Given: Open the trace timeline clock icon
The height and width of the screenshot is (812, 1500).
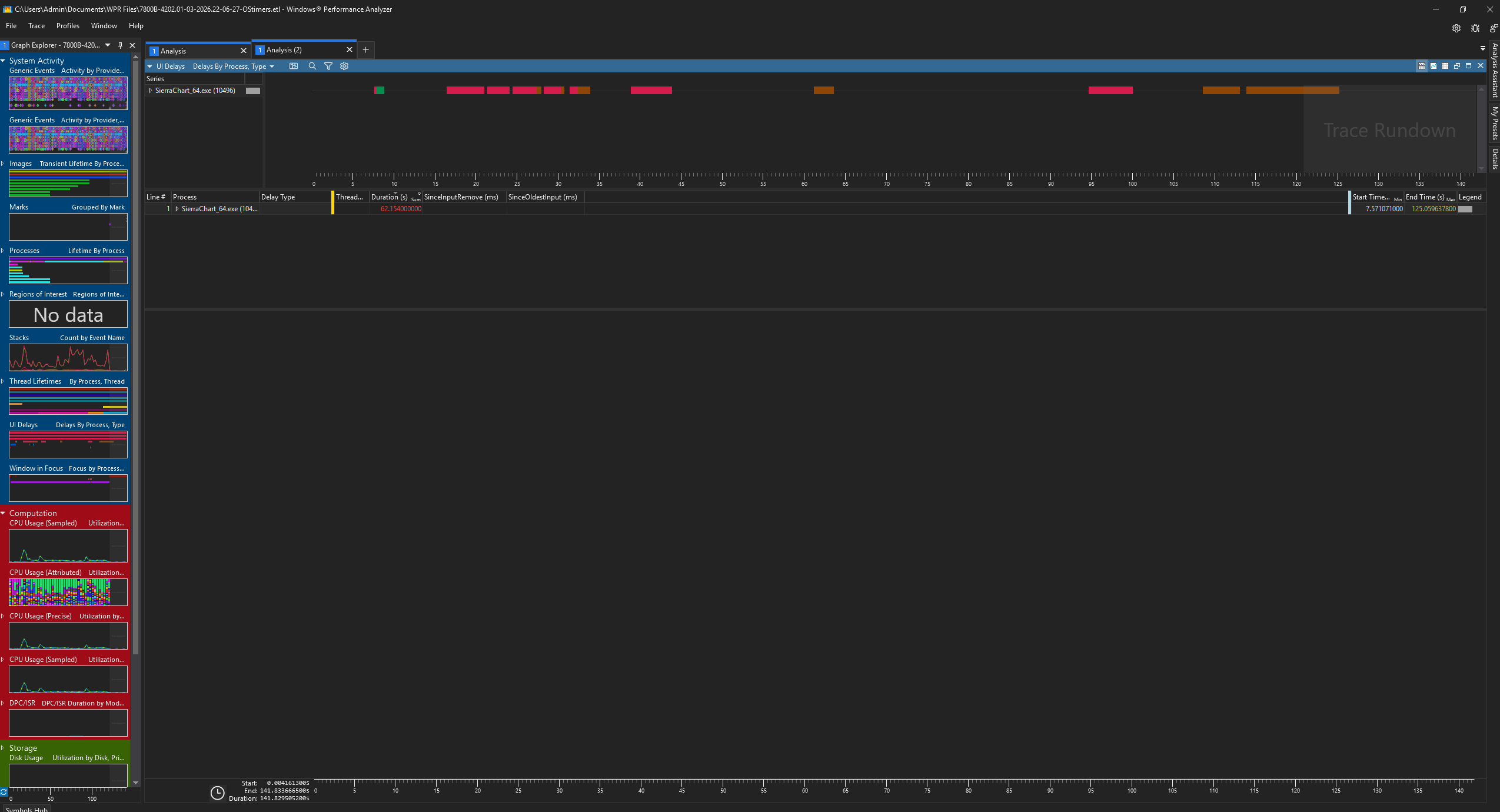Looking at the screenshot, I should (x=217, y=793).
